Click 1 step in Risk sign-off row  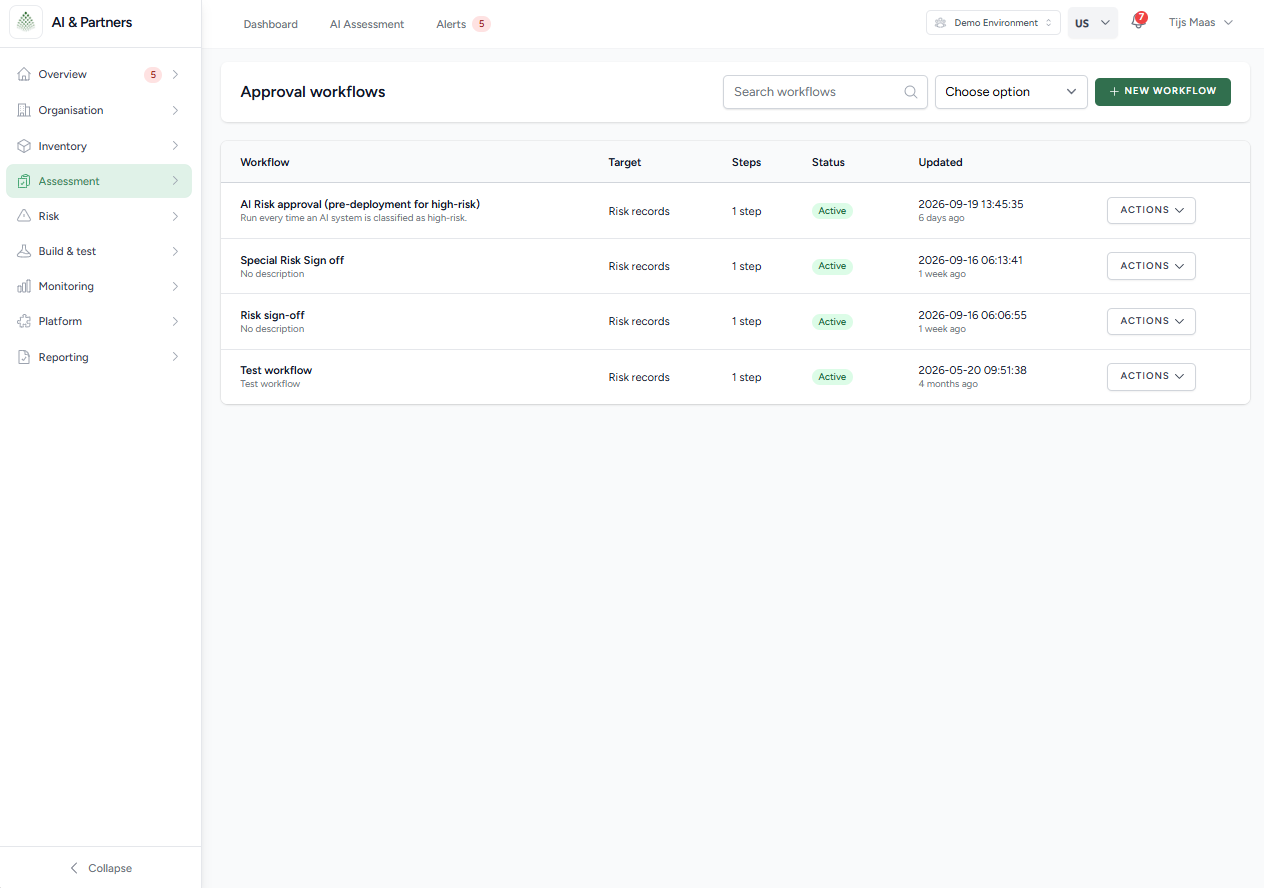[746, 321]
